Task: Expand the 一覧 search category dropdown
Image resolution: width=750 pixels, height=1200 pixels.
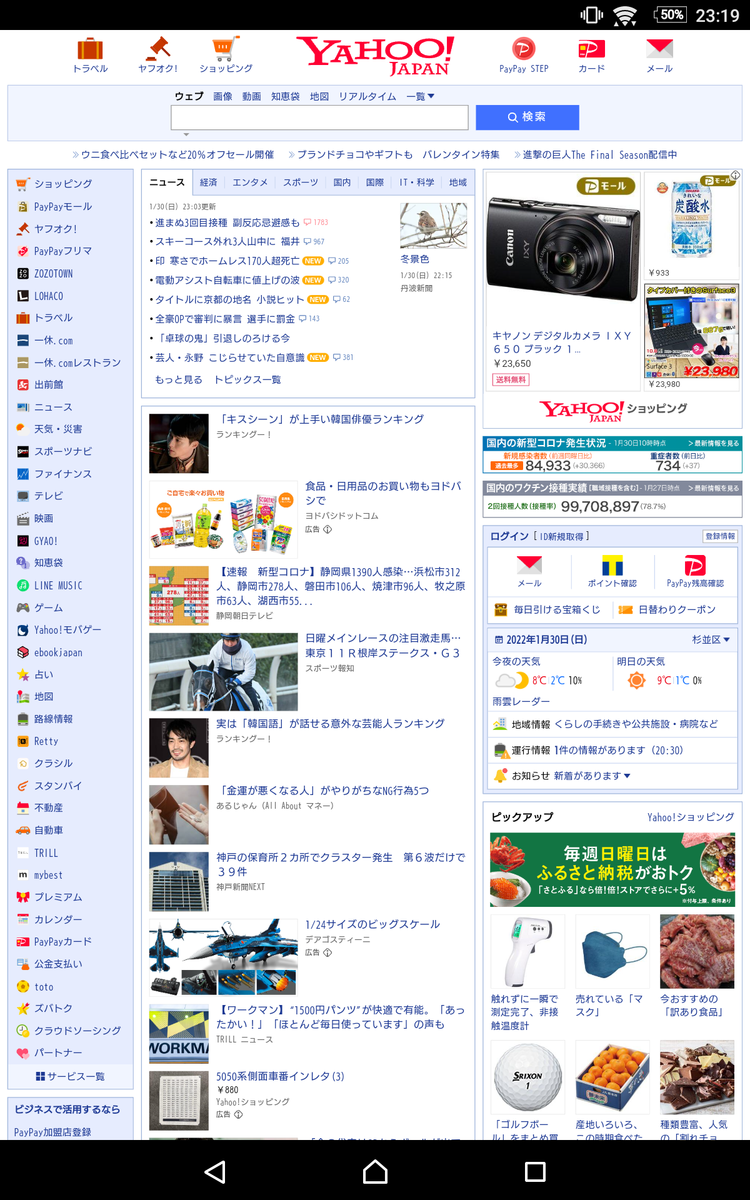Action: [420, 96]
